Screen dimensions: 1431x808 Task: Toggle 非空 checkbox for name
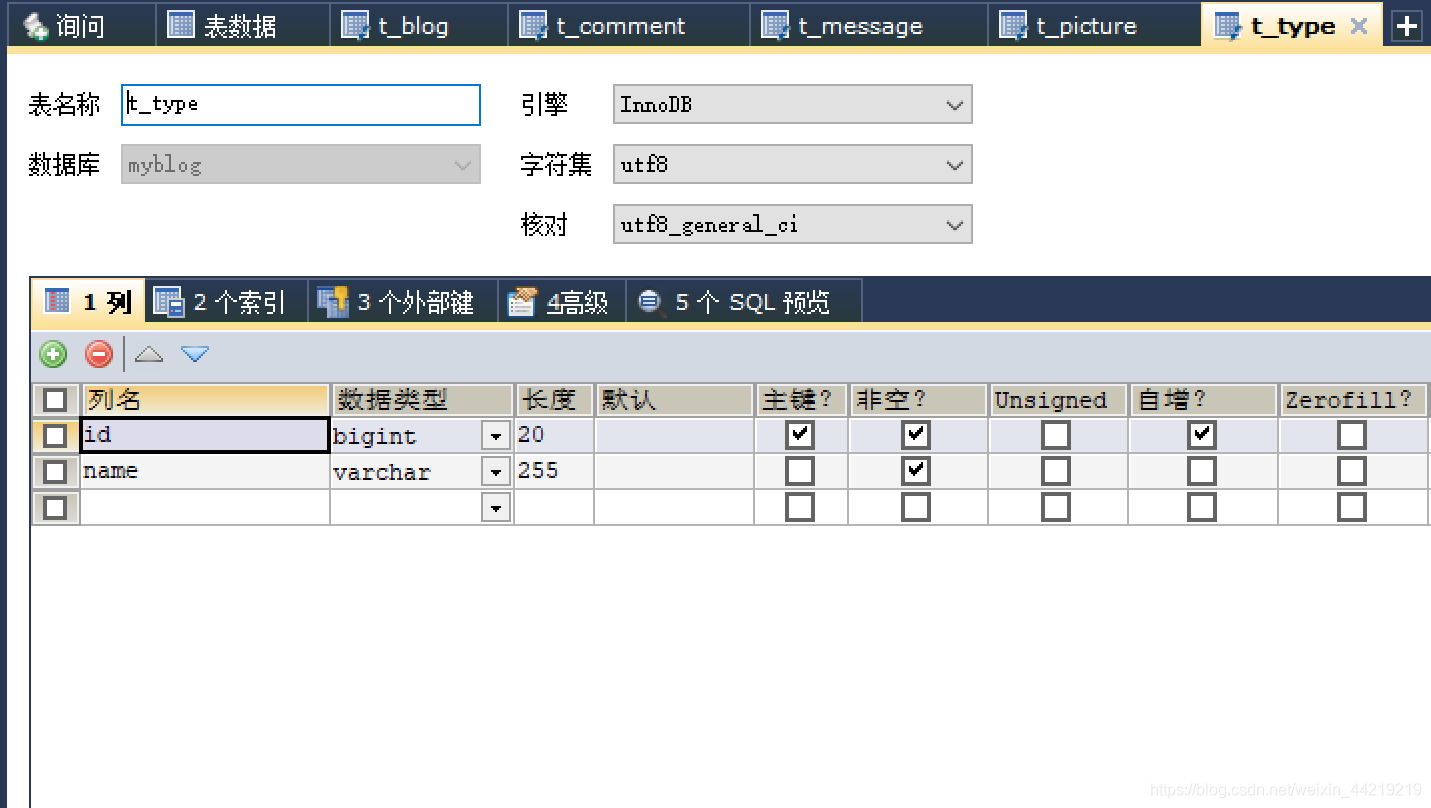pyautogui.click(x=916, y=471)
